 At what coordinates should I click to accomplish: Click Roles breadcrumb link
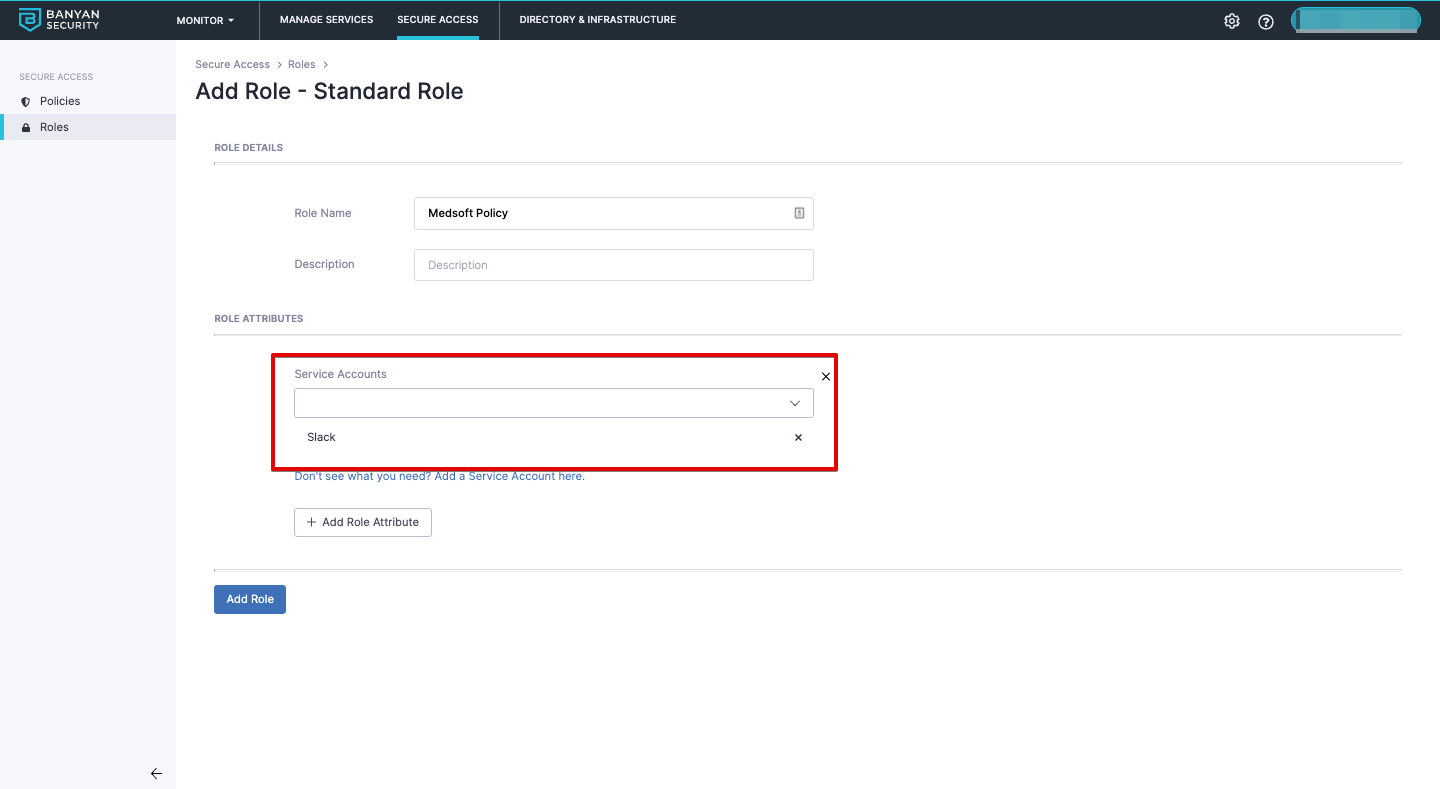coord(302,64)
